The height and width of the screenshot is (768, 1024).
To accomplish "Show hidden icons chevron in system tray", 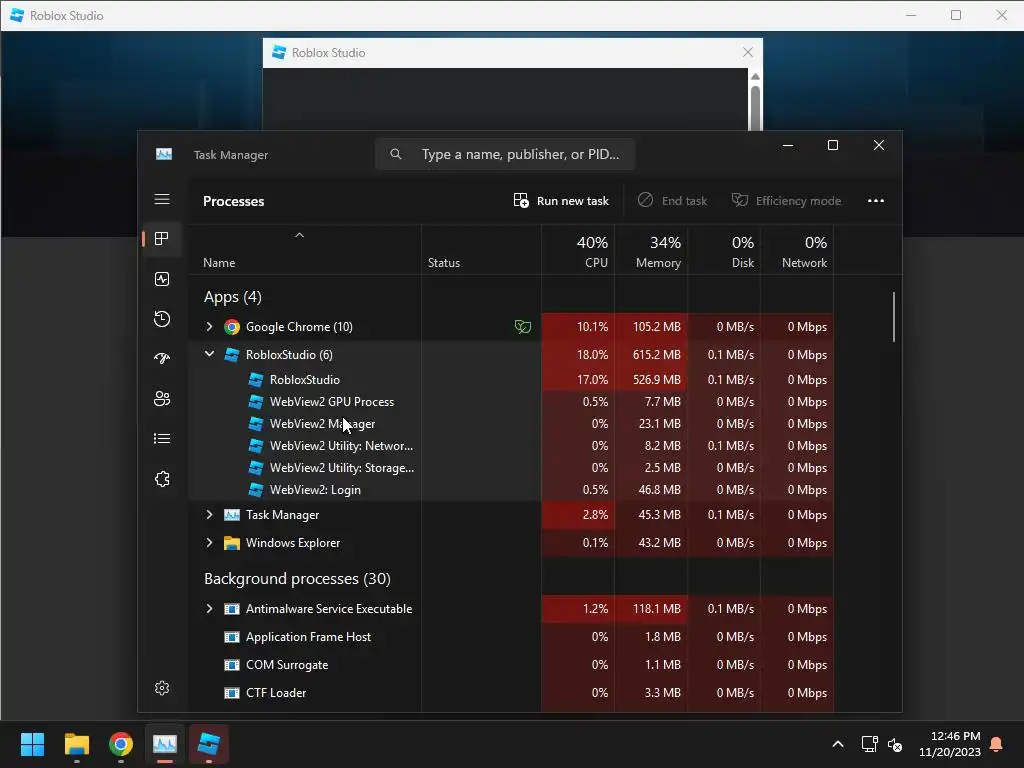I will coord(838,744).
